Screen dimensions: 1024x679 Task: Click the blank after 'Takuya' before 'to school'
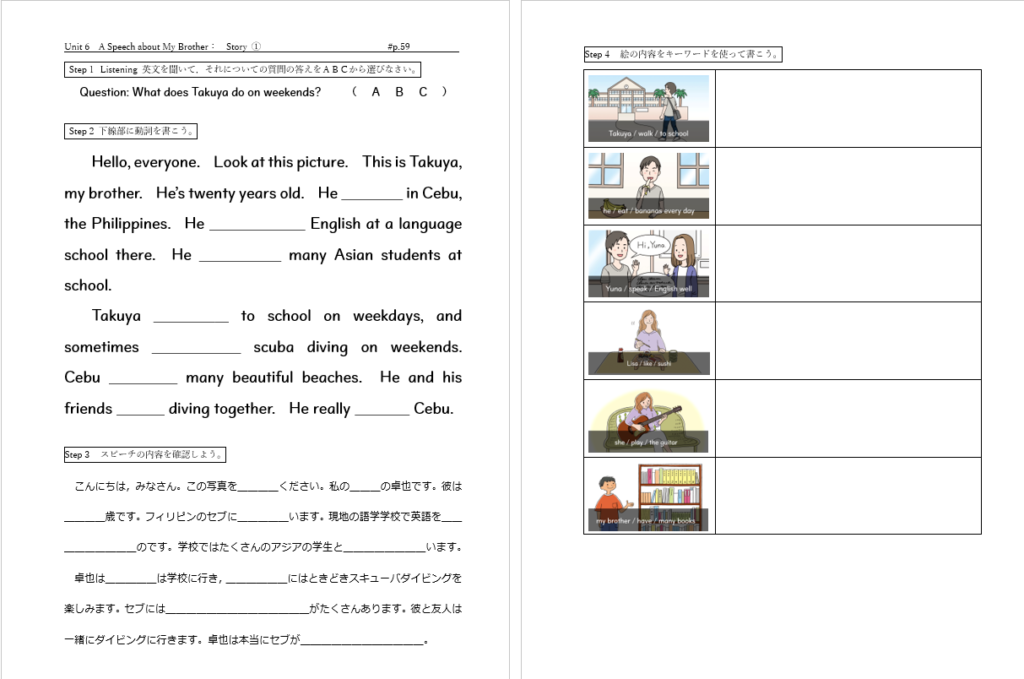(x=191, y=317)
